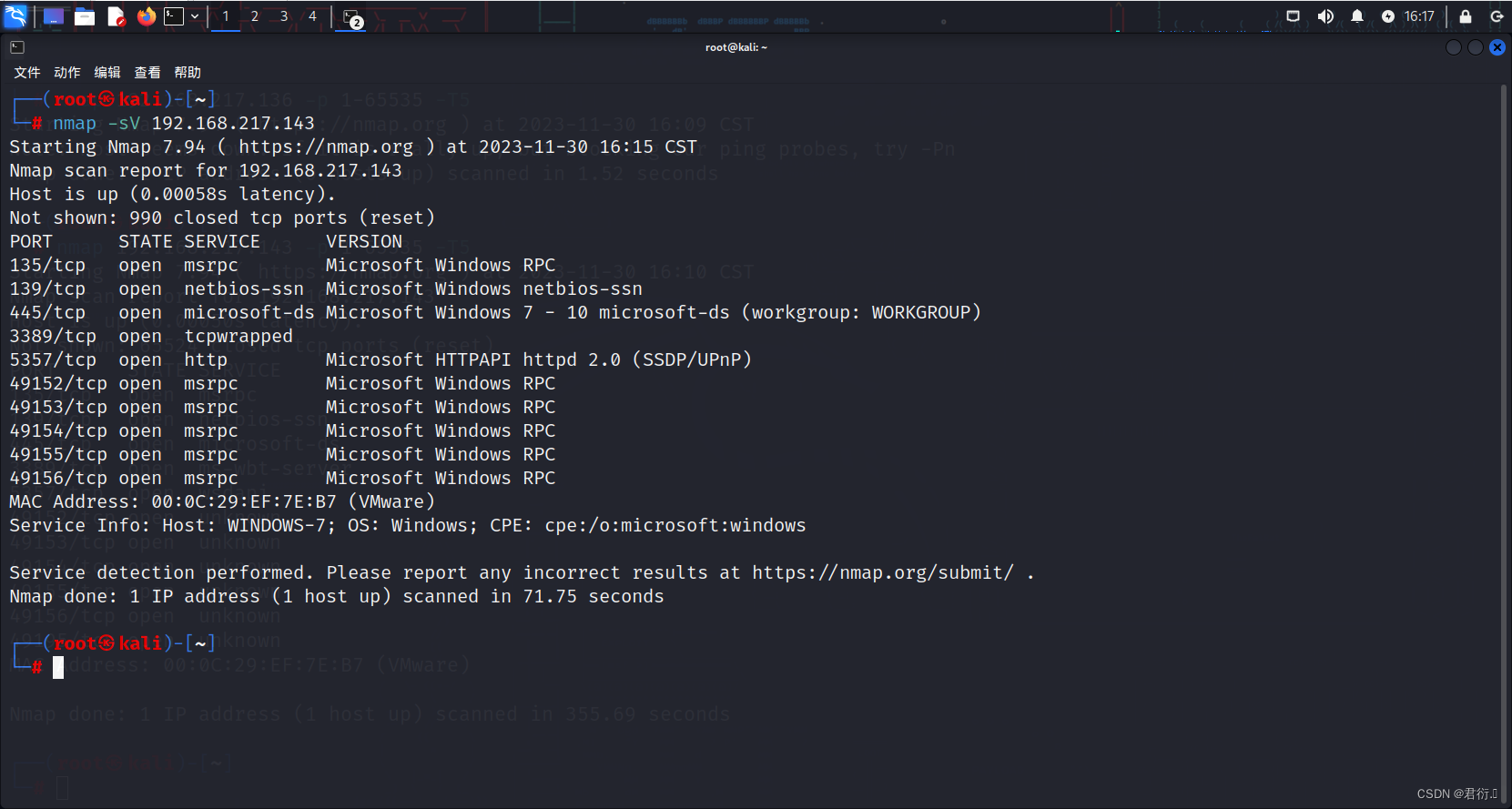1512x809 pixels.
Task: Open the 文件 menu
Action: coord(27,73)
